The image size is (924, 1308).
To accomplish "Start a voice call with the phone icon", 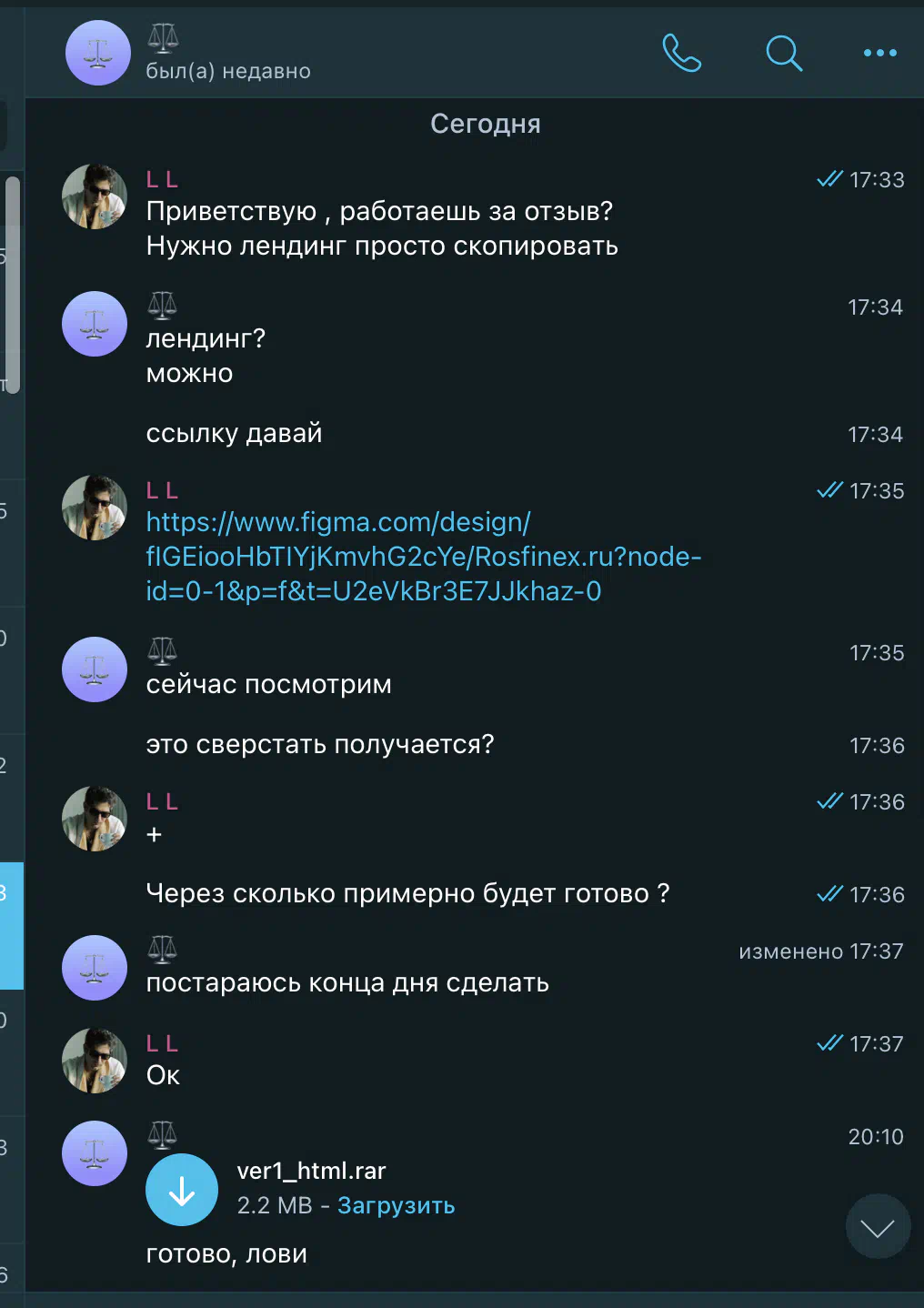I will point(681,53).
